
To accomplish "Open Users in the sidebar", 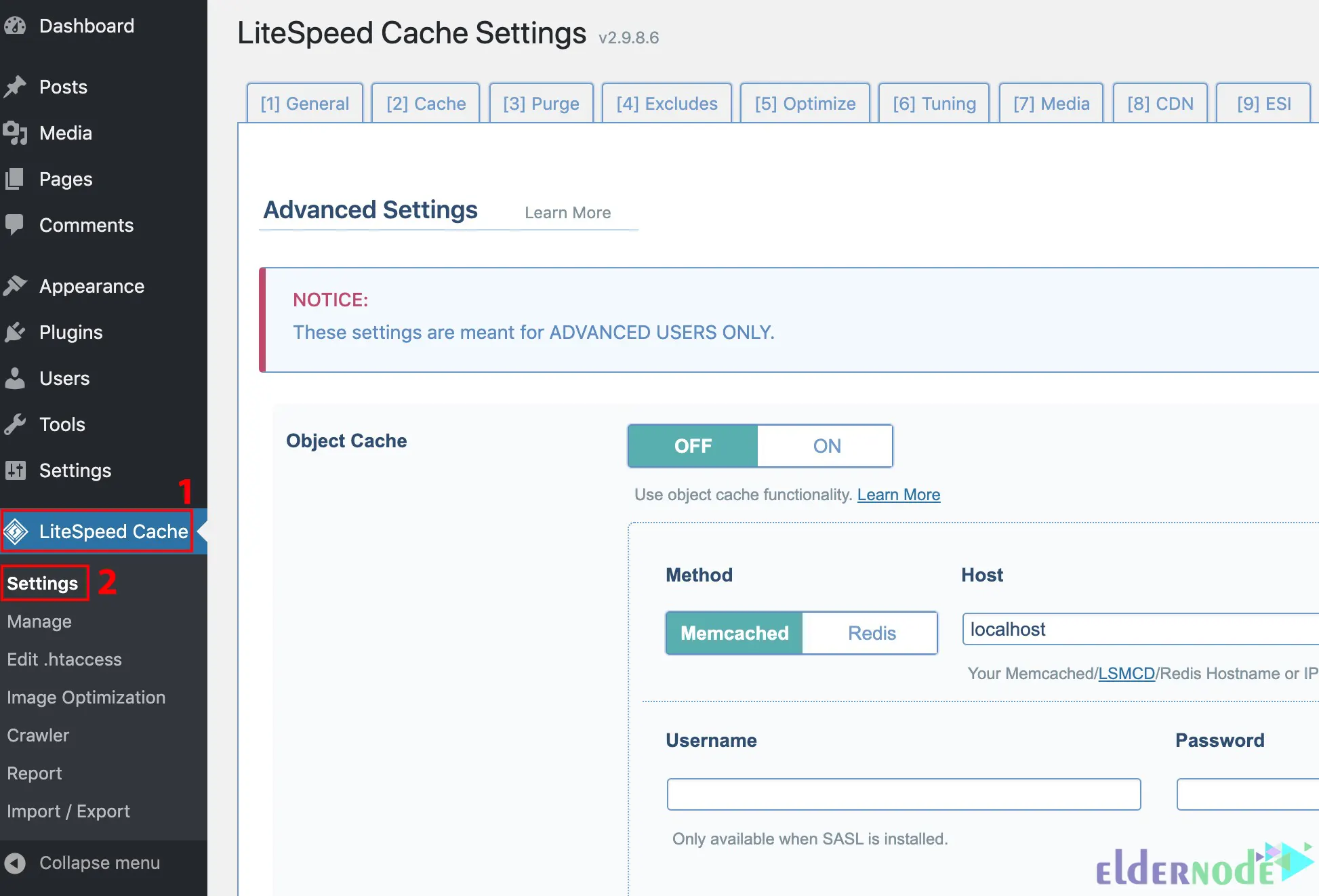I will pos(104,378).
